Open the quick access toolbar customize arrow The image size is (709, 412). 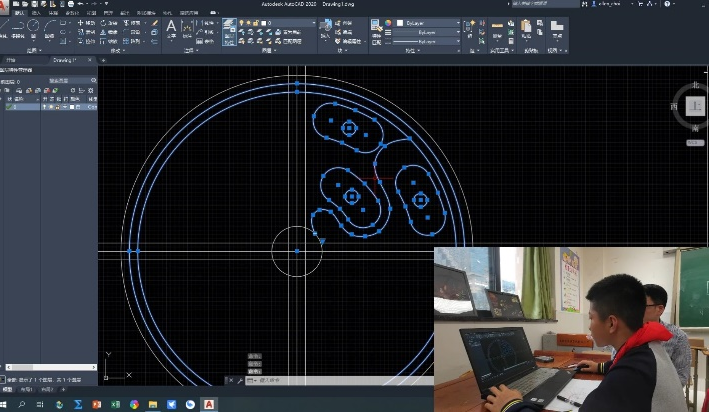point(107,4)
